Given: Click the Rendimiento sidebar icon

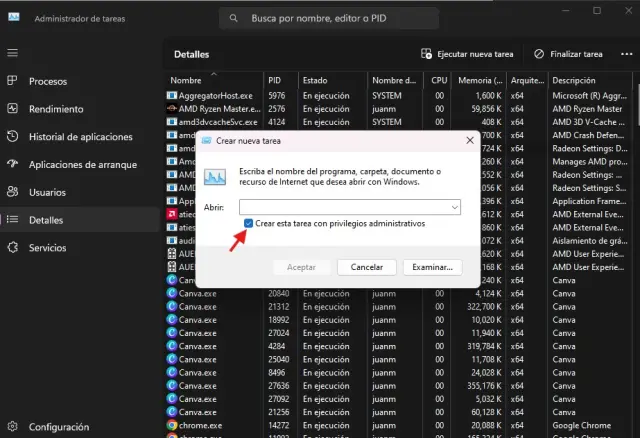Looking at the screenshot, I should pos(12,108).
